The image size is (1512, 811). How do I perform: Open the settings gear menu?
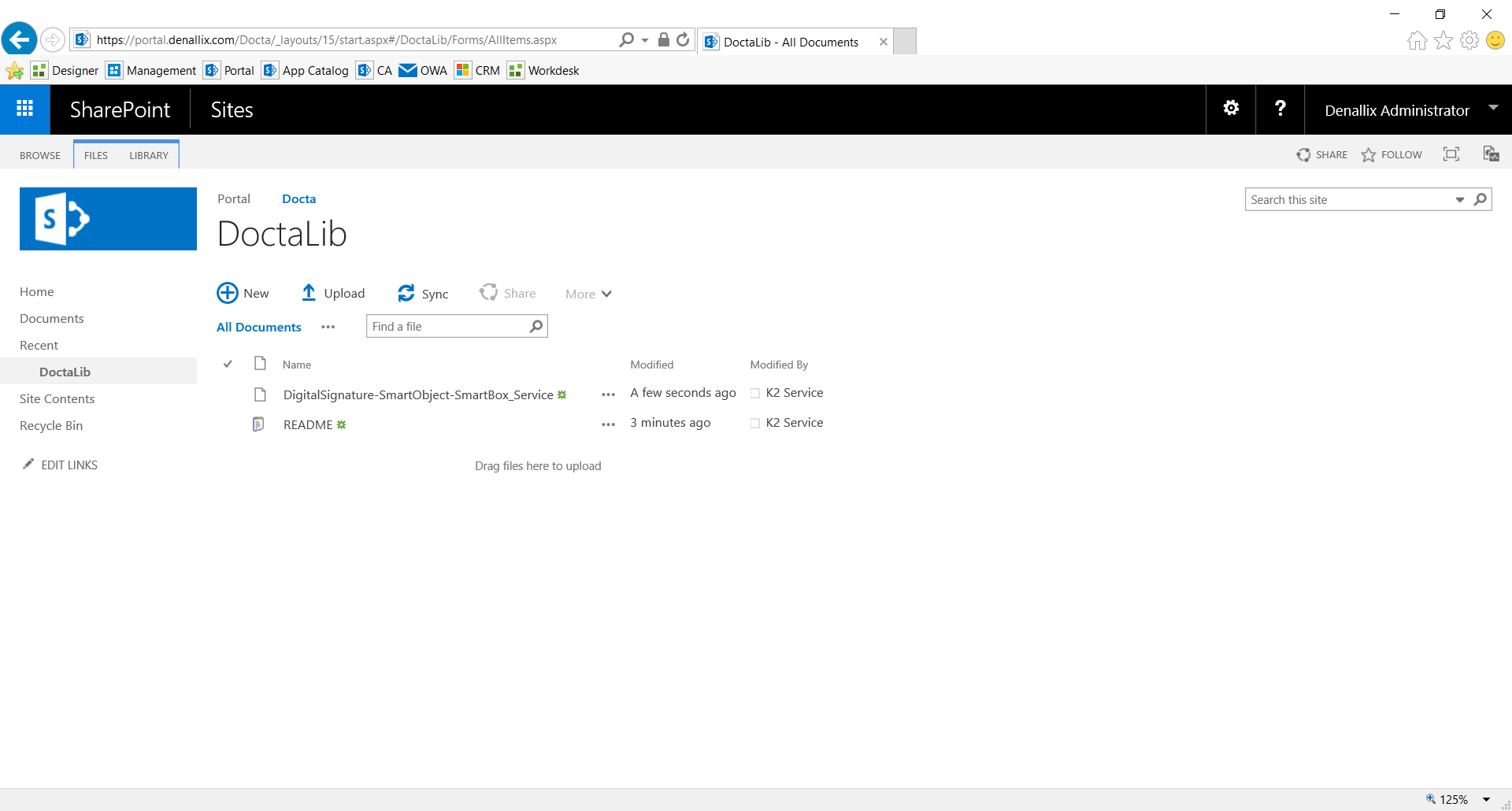(x=1230, y=109)
